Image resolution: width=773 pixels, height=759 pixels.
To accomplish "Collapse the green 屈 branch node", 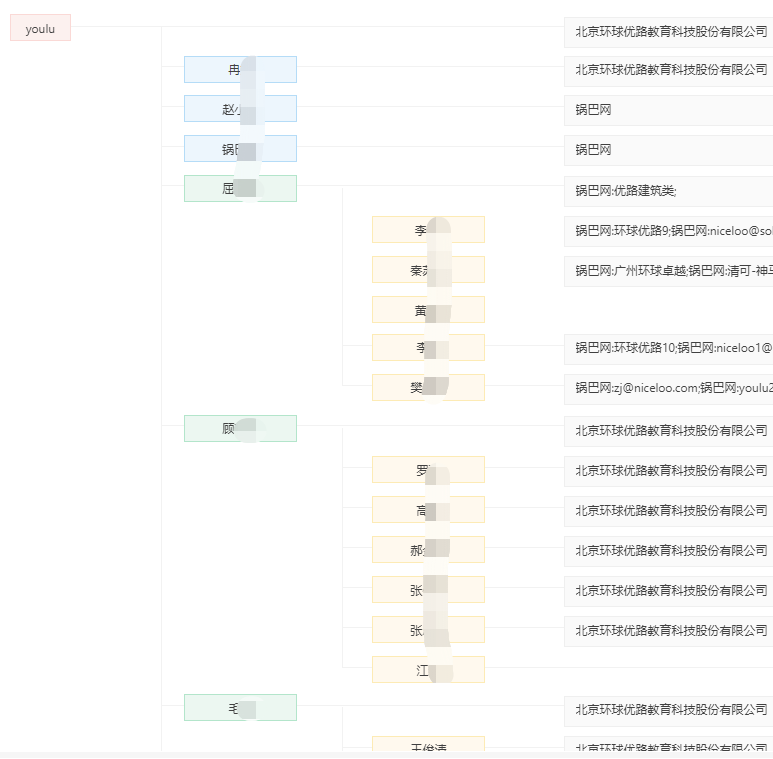I will tap(240, 189).
